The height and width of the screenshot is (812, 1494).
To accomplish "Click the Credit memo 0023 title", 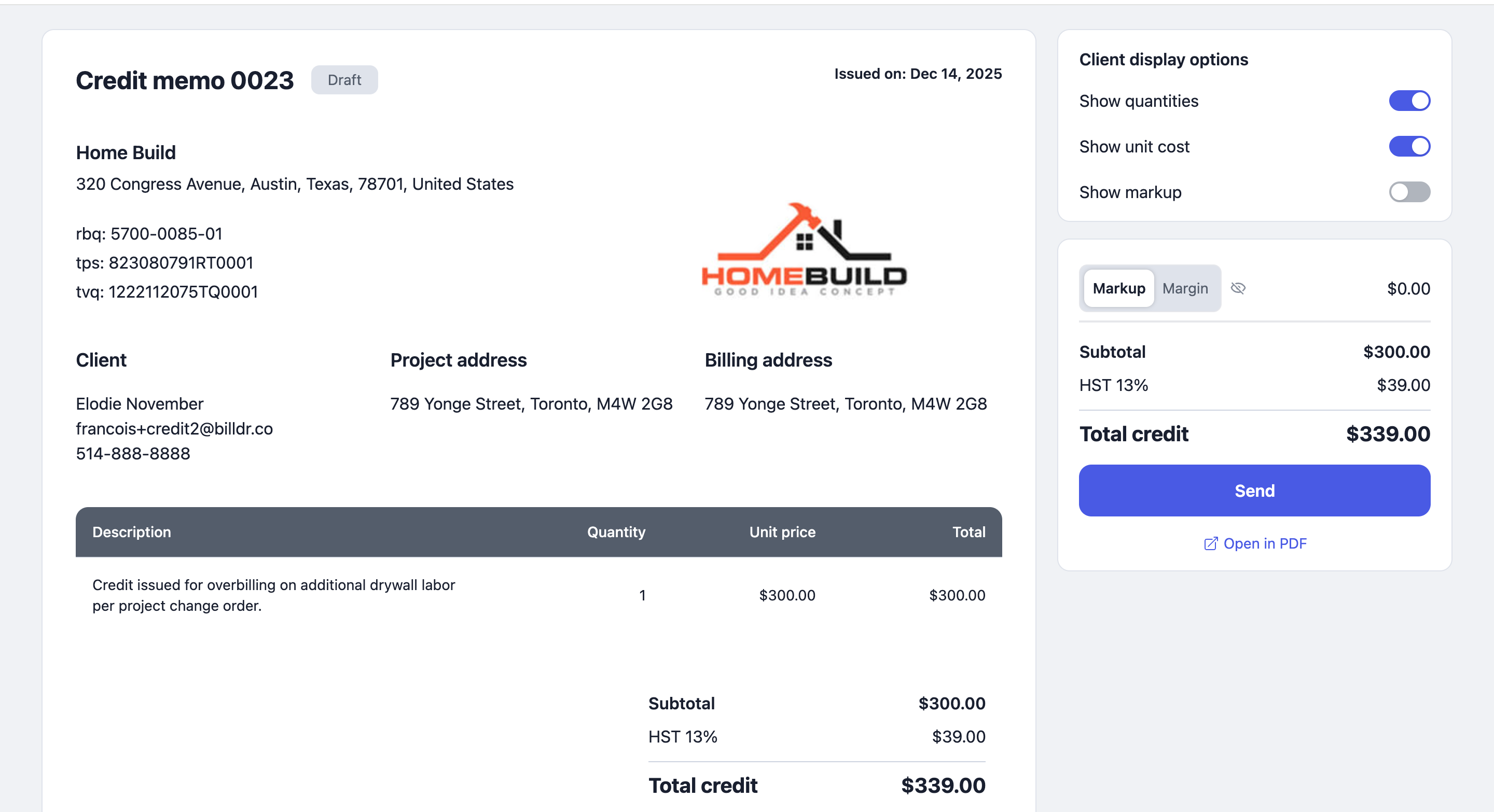I will 185,80.
